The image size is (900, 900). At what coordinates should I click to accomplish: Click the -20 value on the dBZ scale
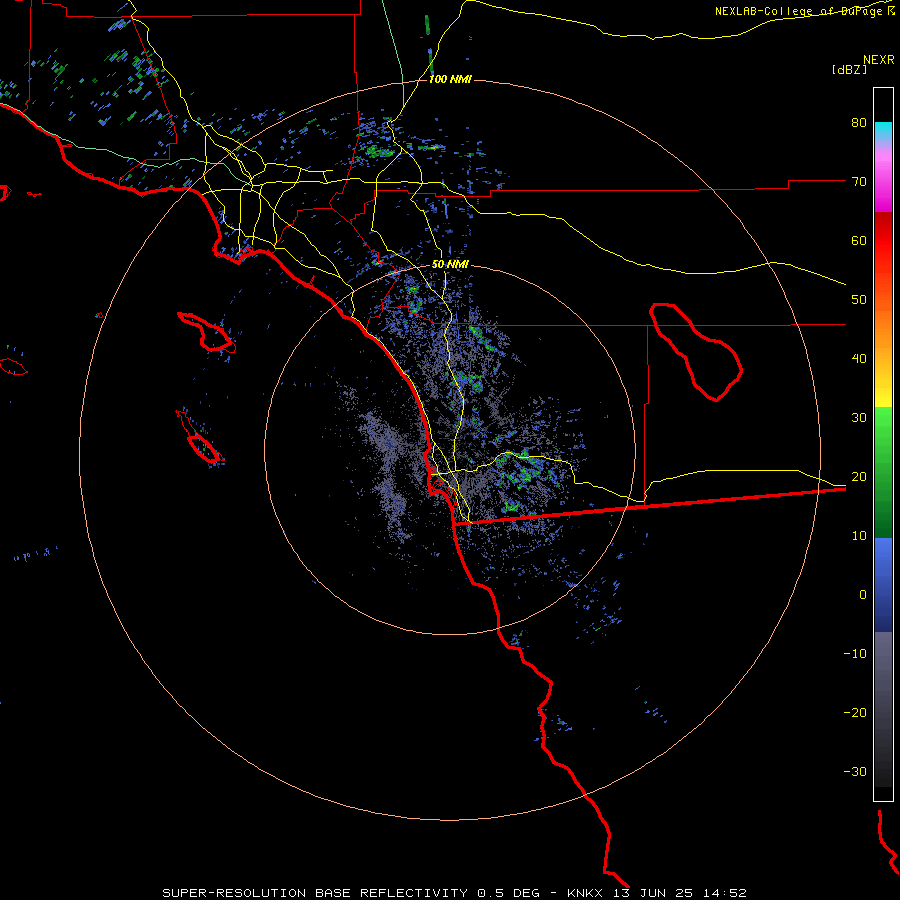855,712
